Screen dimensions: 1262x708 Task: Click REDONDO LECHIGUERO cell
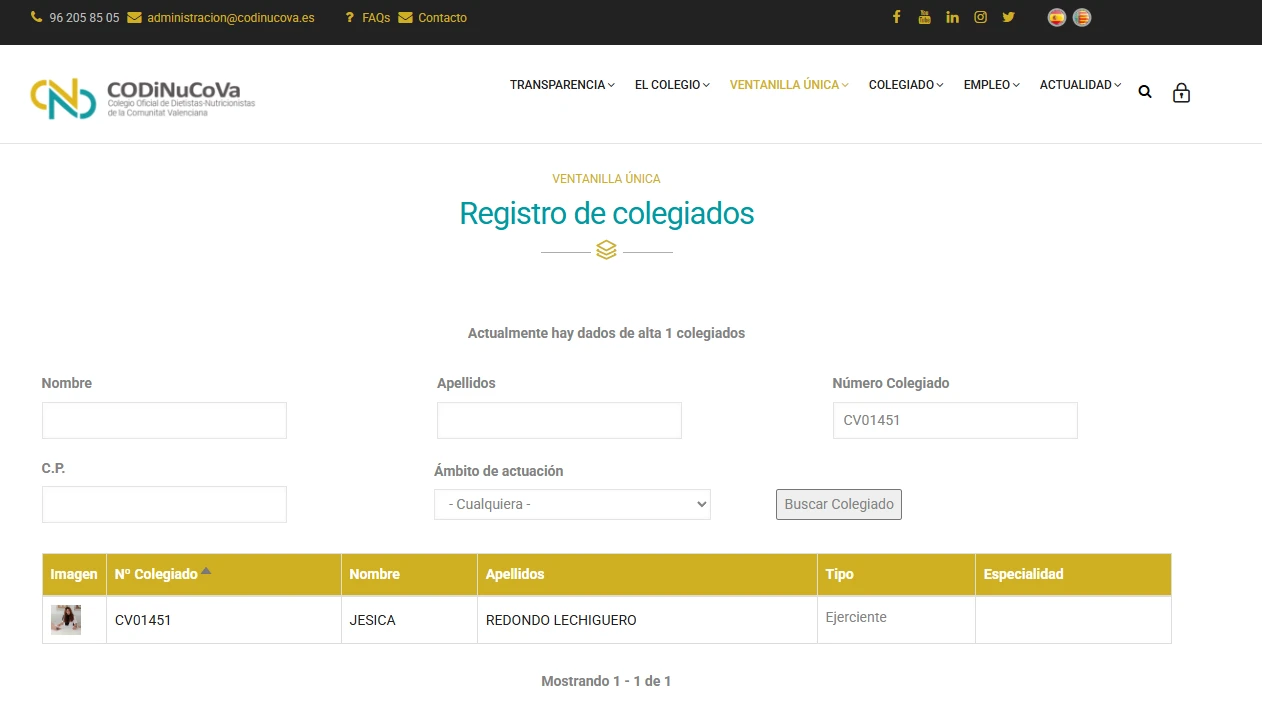647,620
